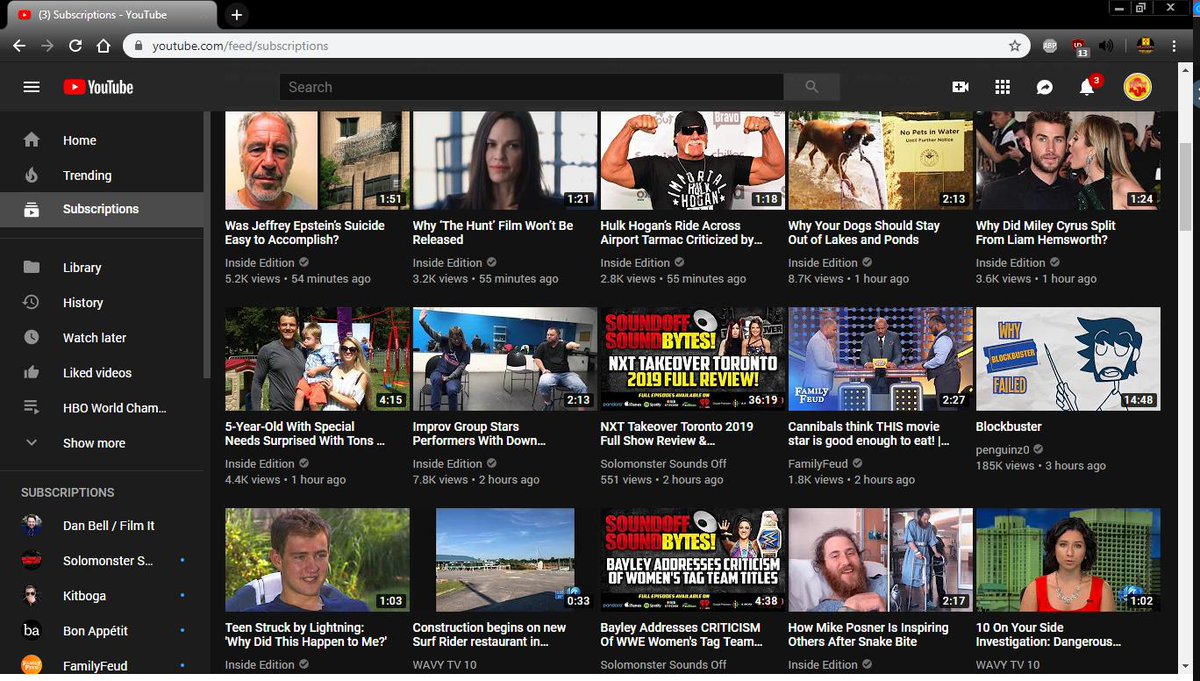The height and width of the screenshot is (681, 1200).
Task: Open the Hulk Hogan video thumbnail
Action: [693, 160]
